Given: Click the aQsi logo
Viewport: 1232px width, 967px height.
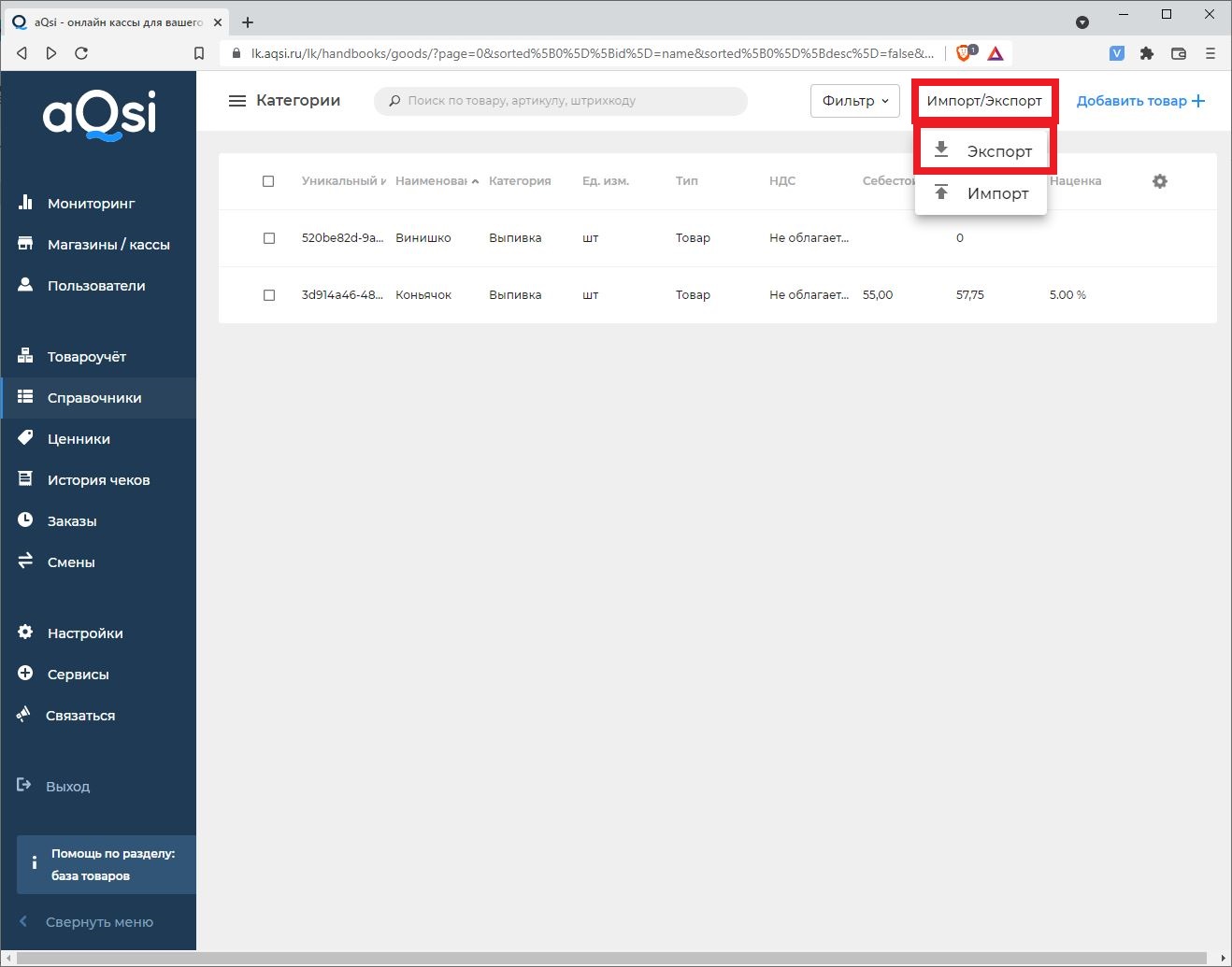Looking at the screenshot, I should [x=99, y=115].
